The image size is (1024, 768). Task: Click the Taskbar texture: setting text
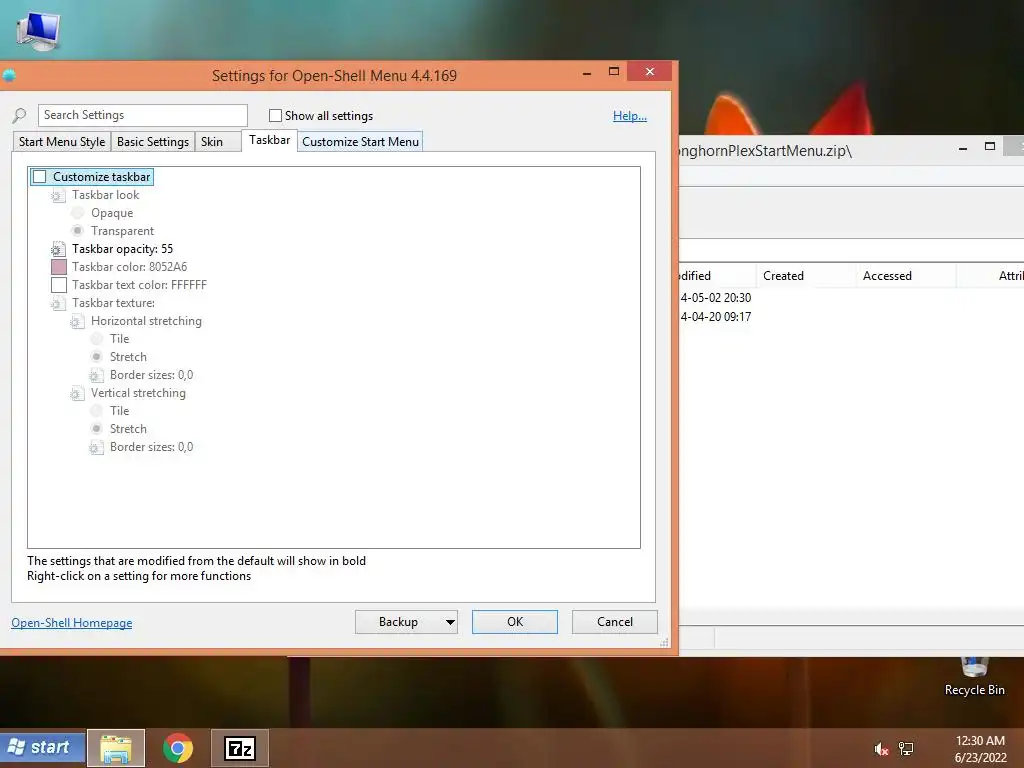click(x=113, y=303)
